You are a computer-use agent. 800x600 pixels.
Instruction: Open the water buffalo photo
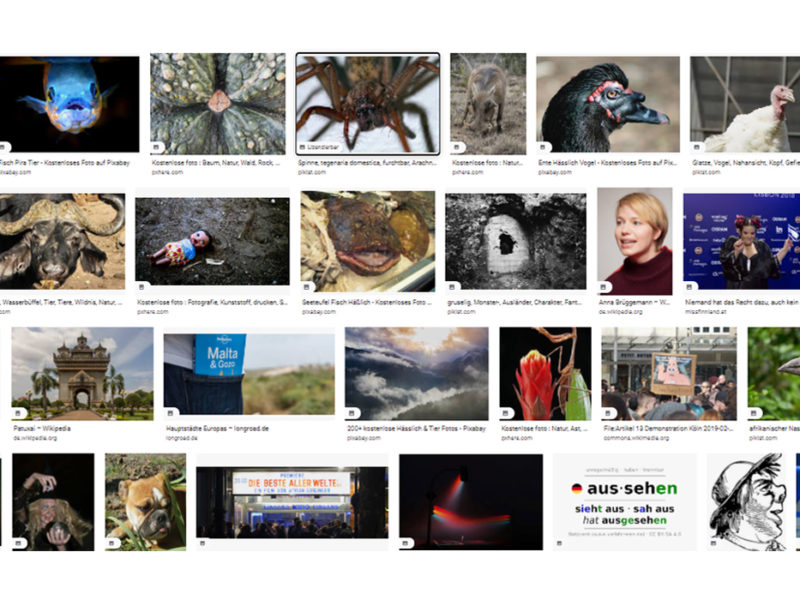(62, 241)
